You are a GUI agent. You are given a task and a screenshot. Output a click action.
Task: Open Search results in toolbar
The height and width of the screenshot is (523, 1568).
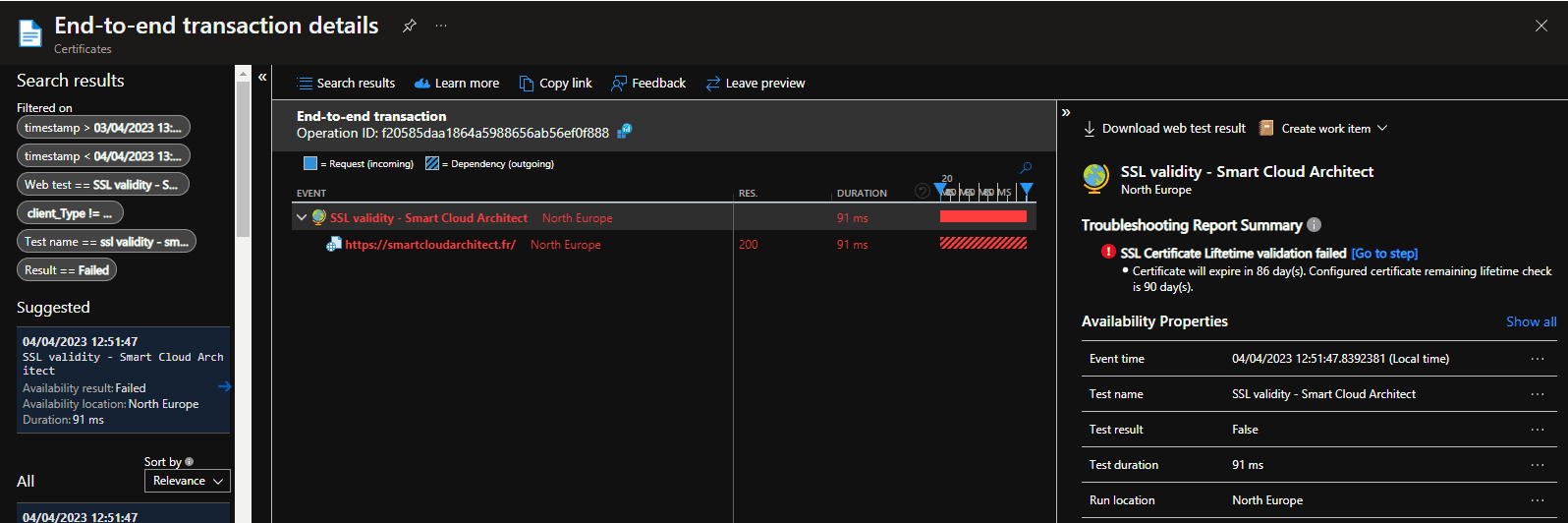tap(346, 84)
